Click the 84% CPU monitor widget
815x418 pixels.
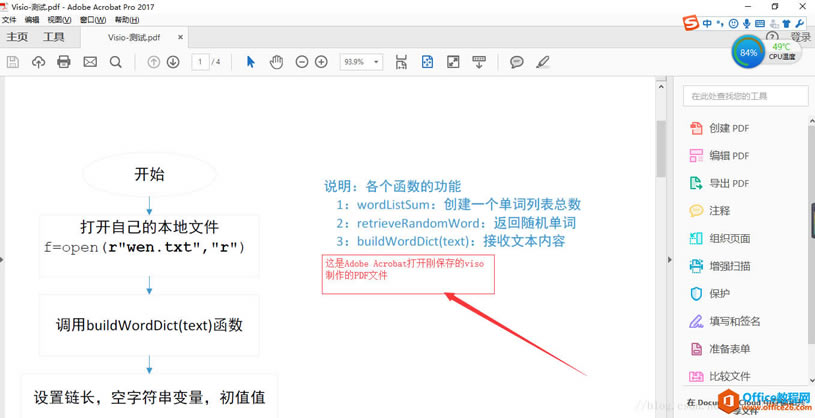748,53
